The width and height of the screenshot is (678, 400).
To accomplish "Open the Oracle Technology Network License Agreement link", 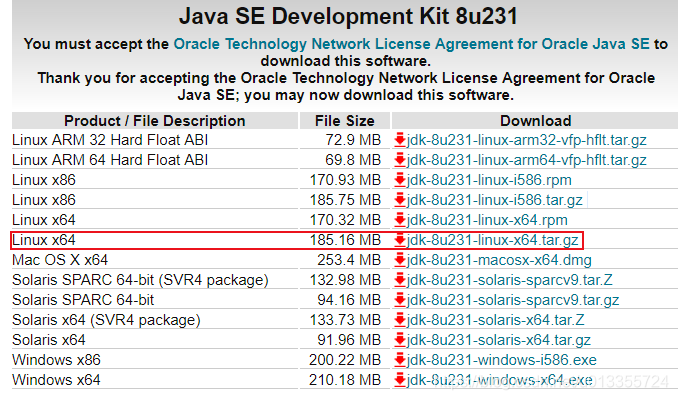I will [411, 44].
